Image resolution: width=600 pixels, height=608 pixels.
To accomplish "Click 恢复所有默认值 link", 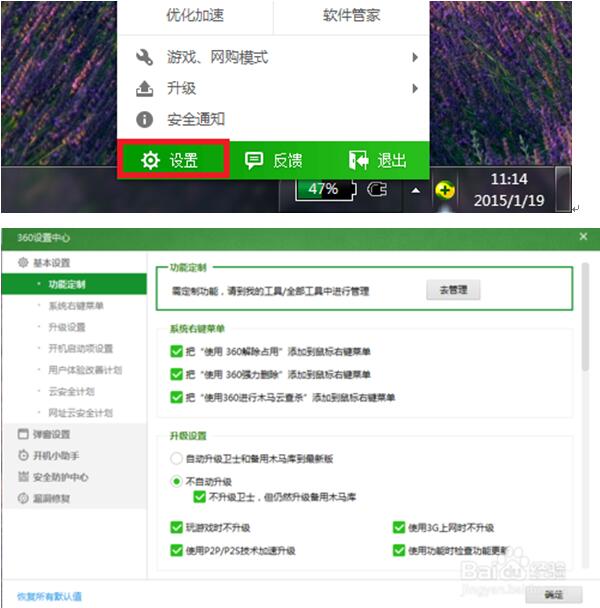I will tap(49, 596).
